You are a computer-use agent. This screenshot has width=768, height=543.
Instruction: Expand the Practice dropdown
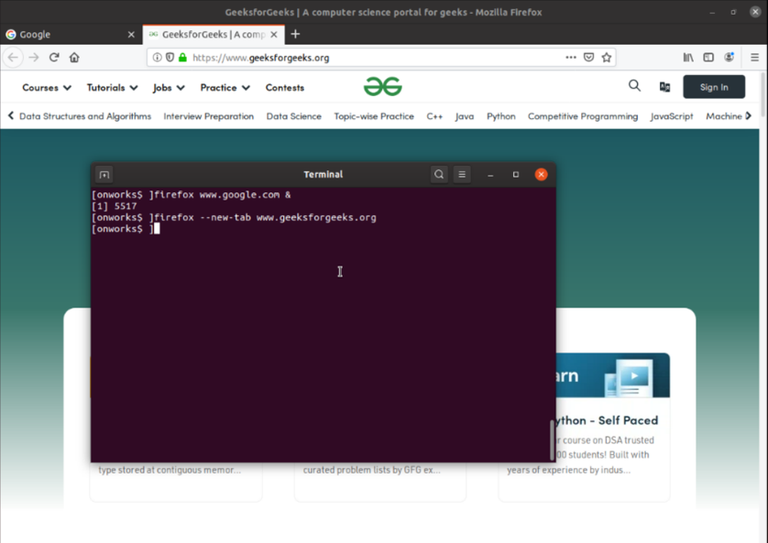tap(225, 88)
